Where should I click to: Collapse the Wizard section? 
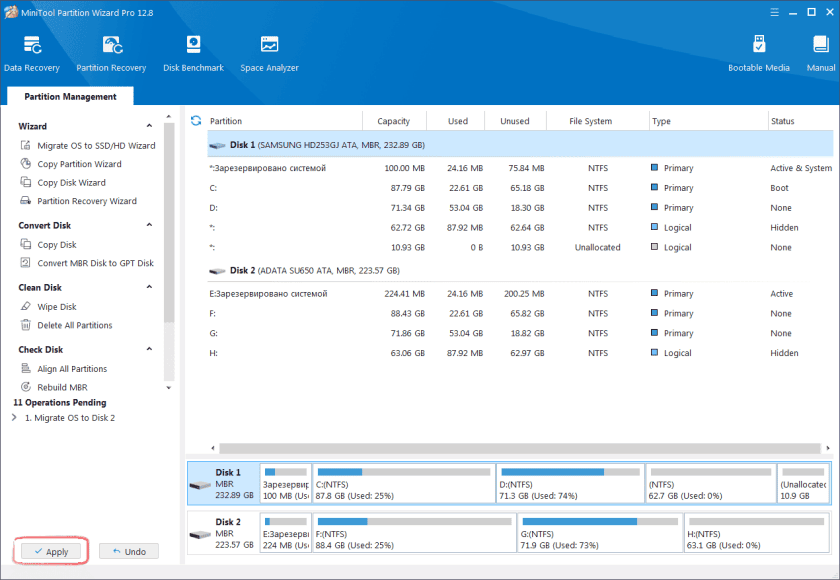(x=150, y=127)
